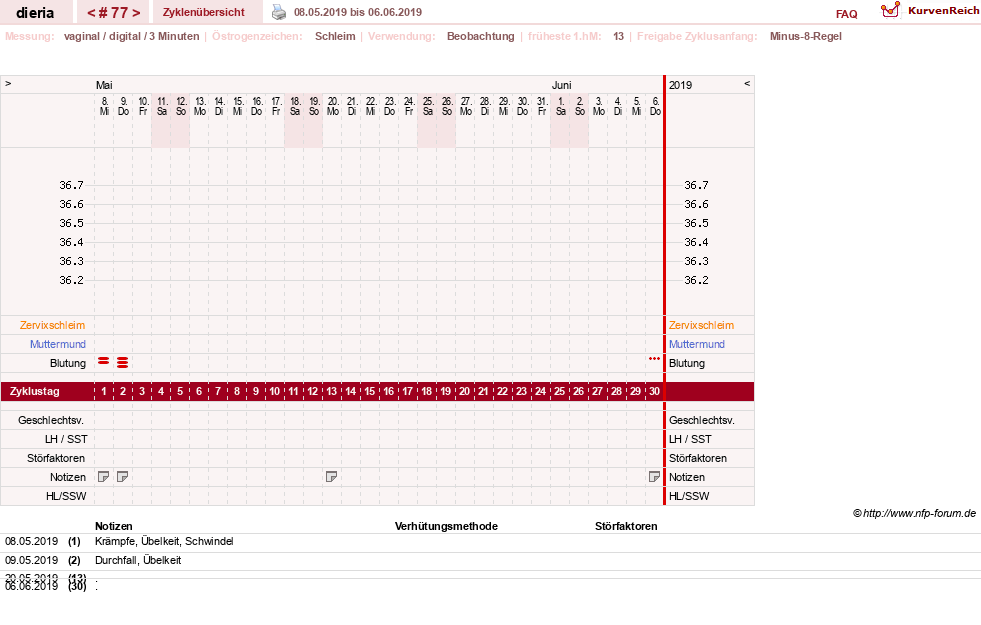Click the date 09.05.2019 in notes list

[31, 560]
